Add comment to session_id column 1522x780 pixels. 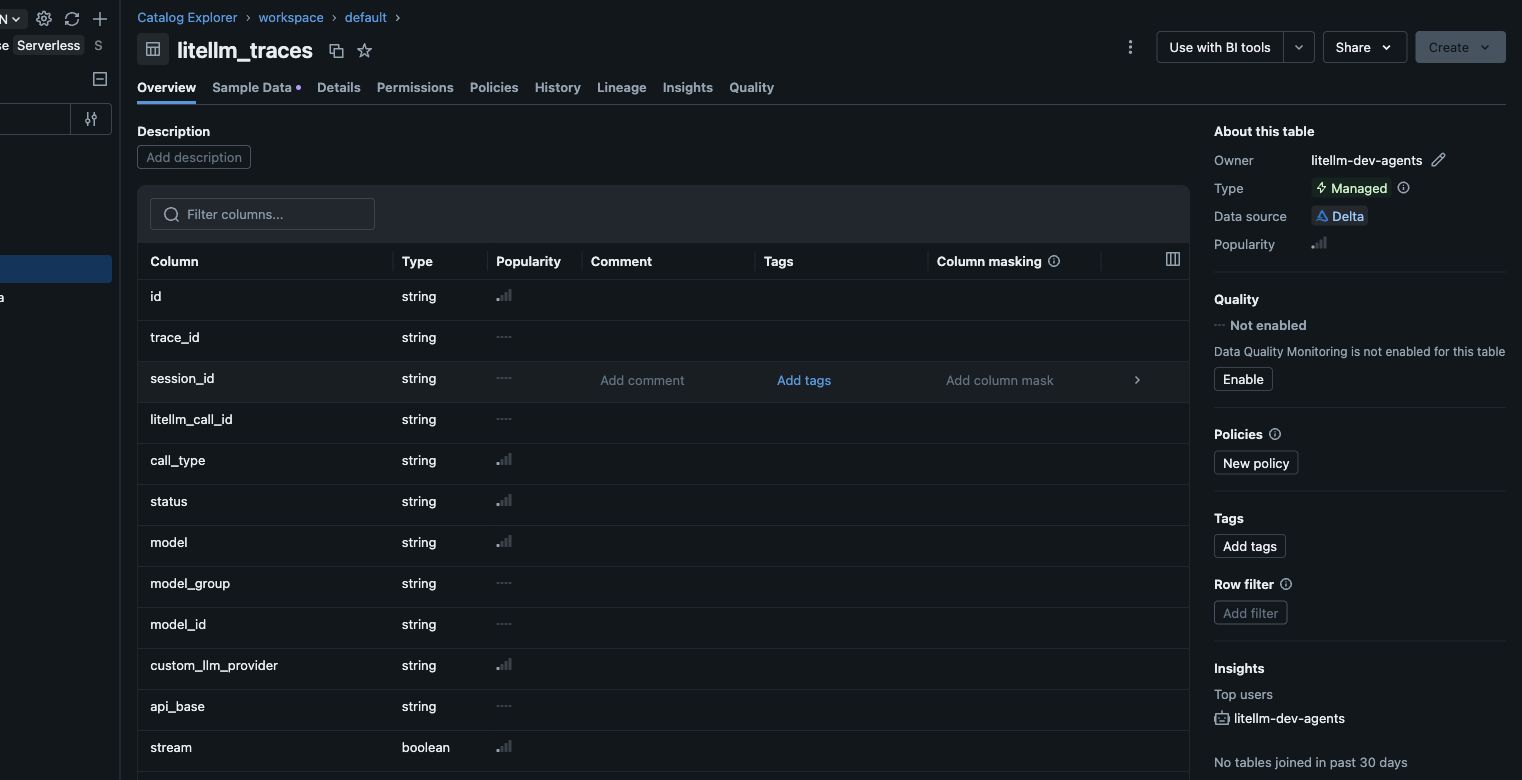(642, 380)
